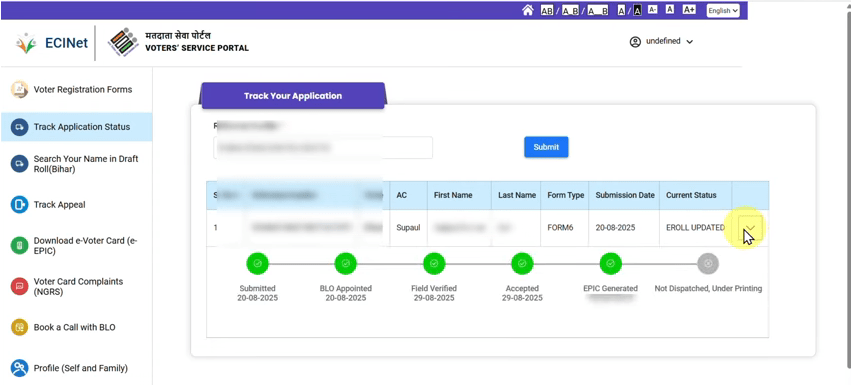Click the Field Verified green status circle
Viewport: 851px width, 385px height.
[434, 263]
